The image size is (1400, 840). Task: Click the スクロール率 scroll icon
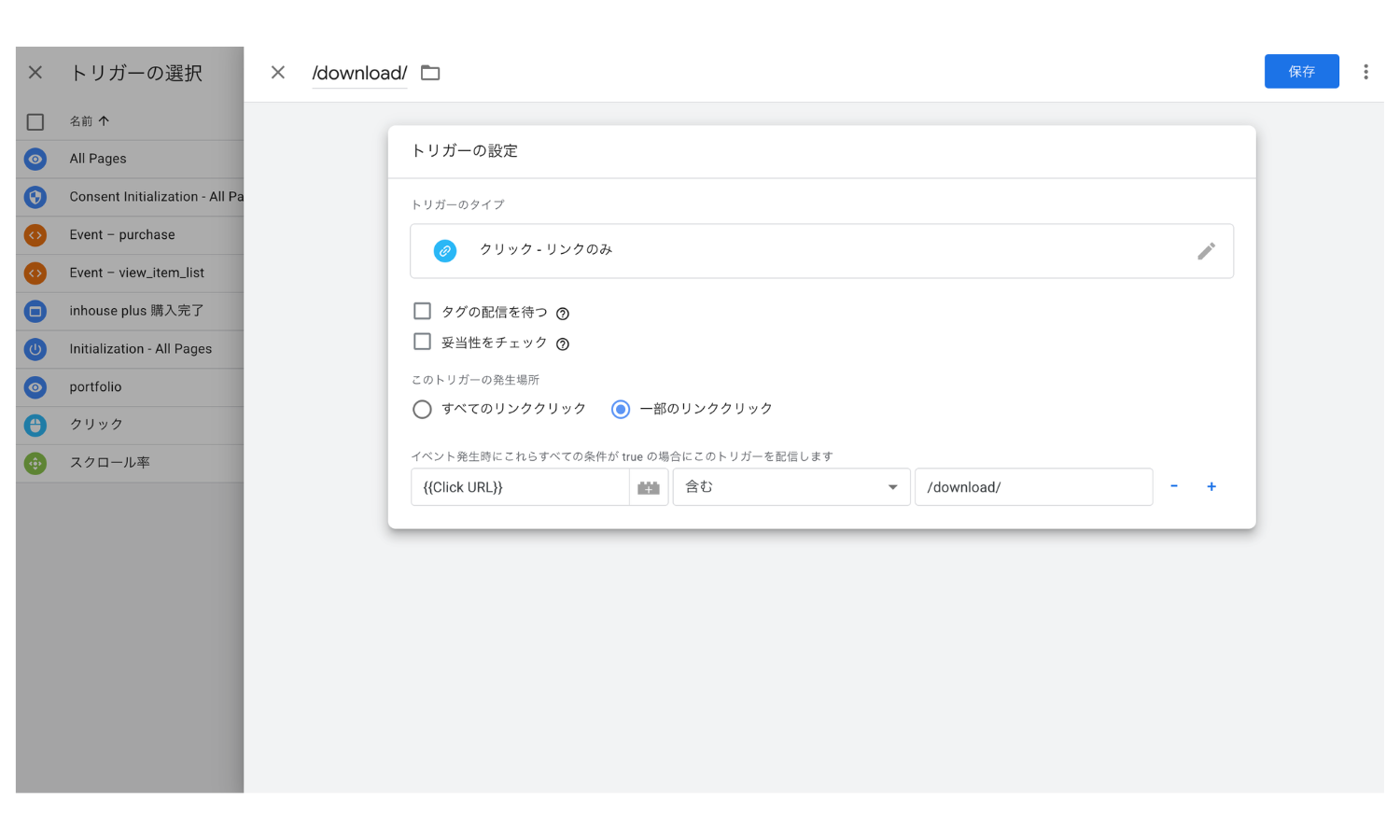pos(35,463)
